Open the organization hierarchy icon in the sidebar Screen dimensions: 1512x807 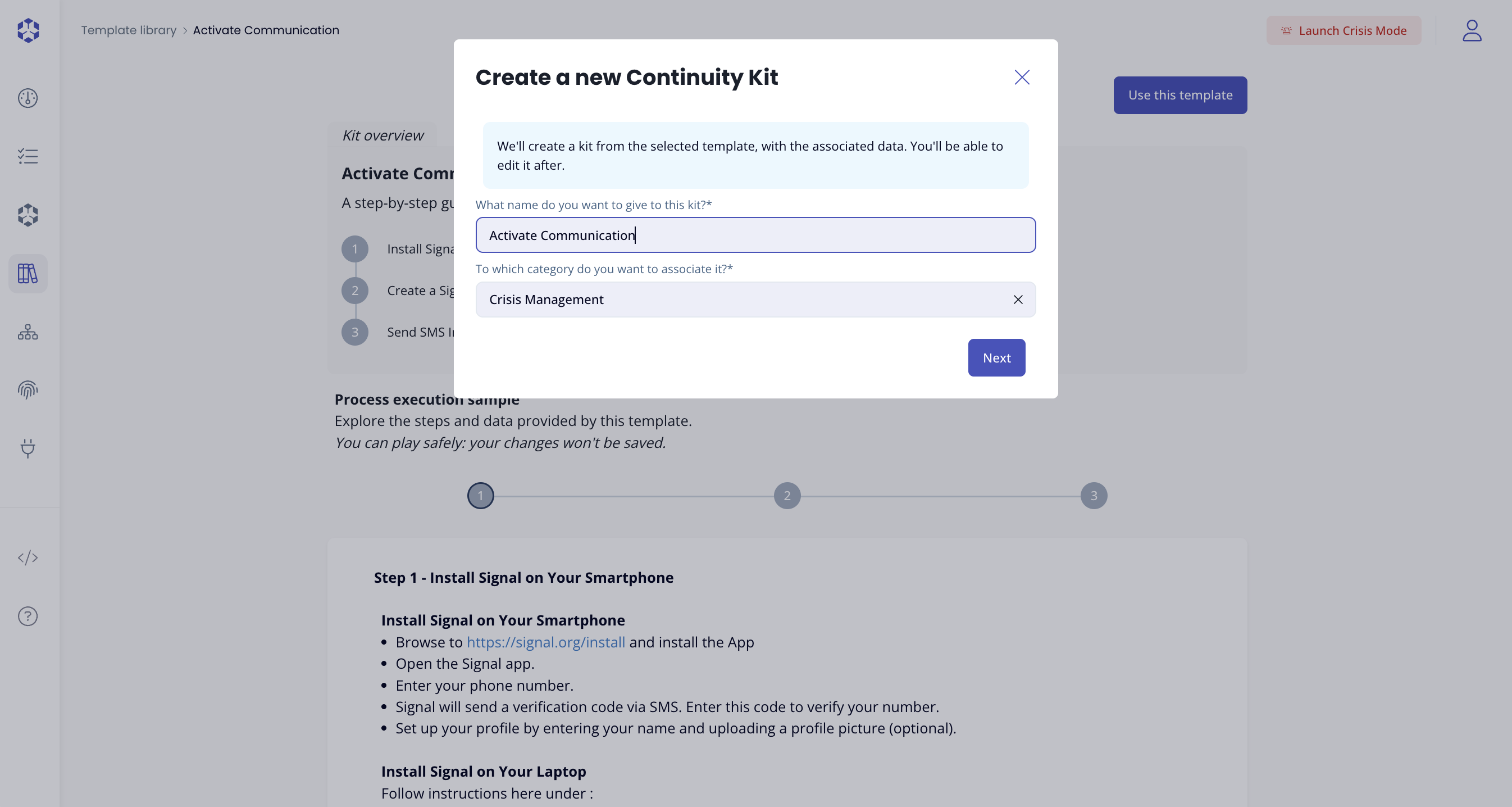point(28,333)
